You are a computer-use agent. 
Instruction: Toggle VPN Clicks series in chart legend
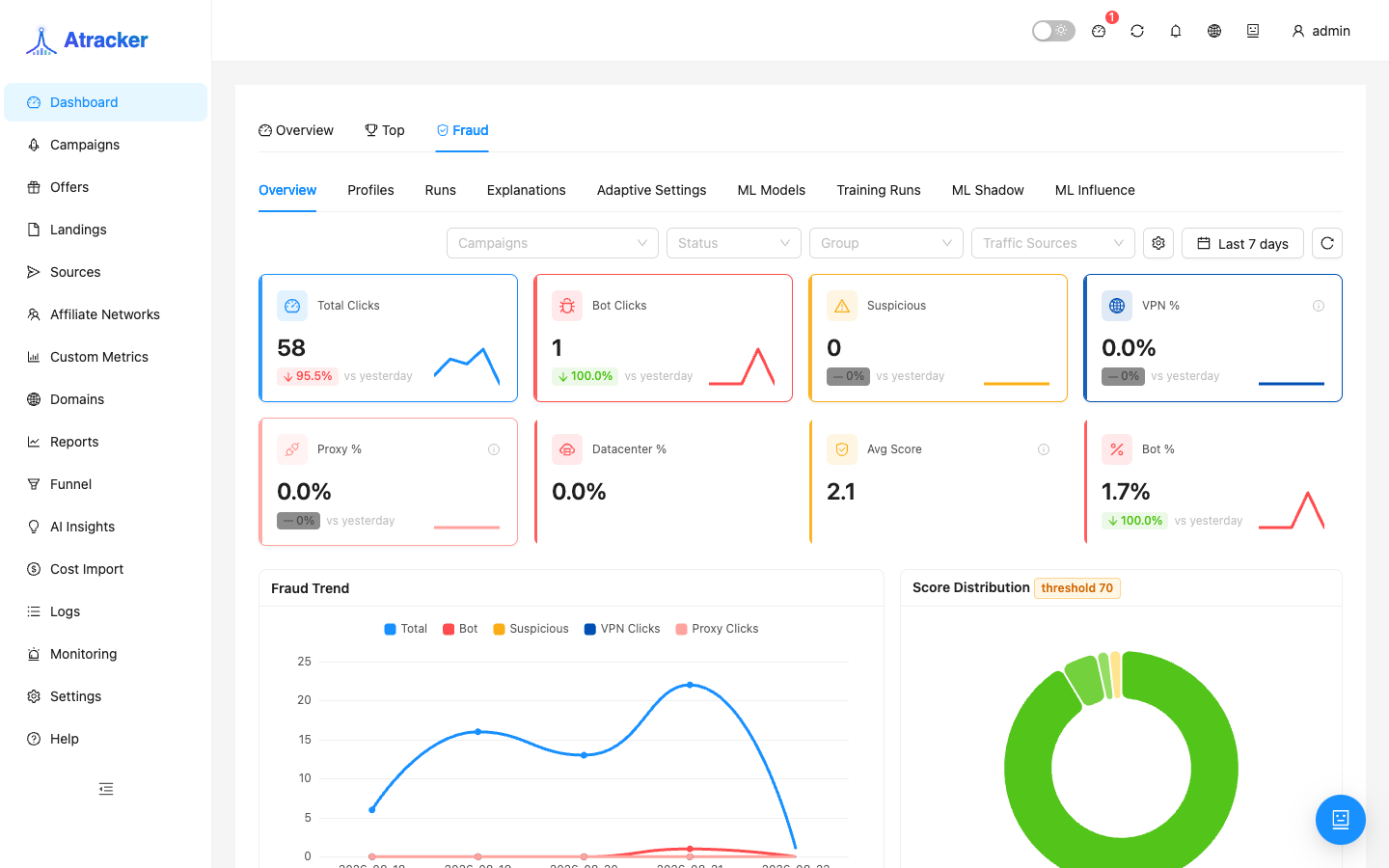pos(622,629)
